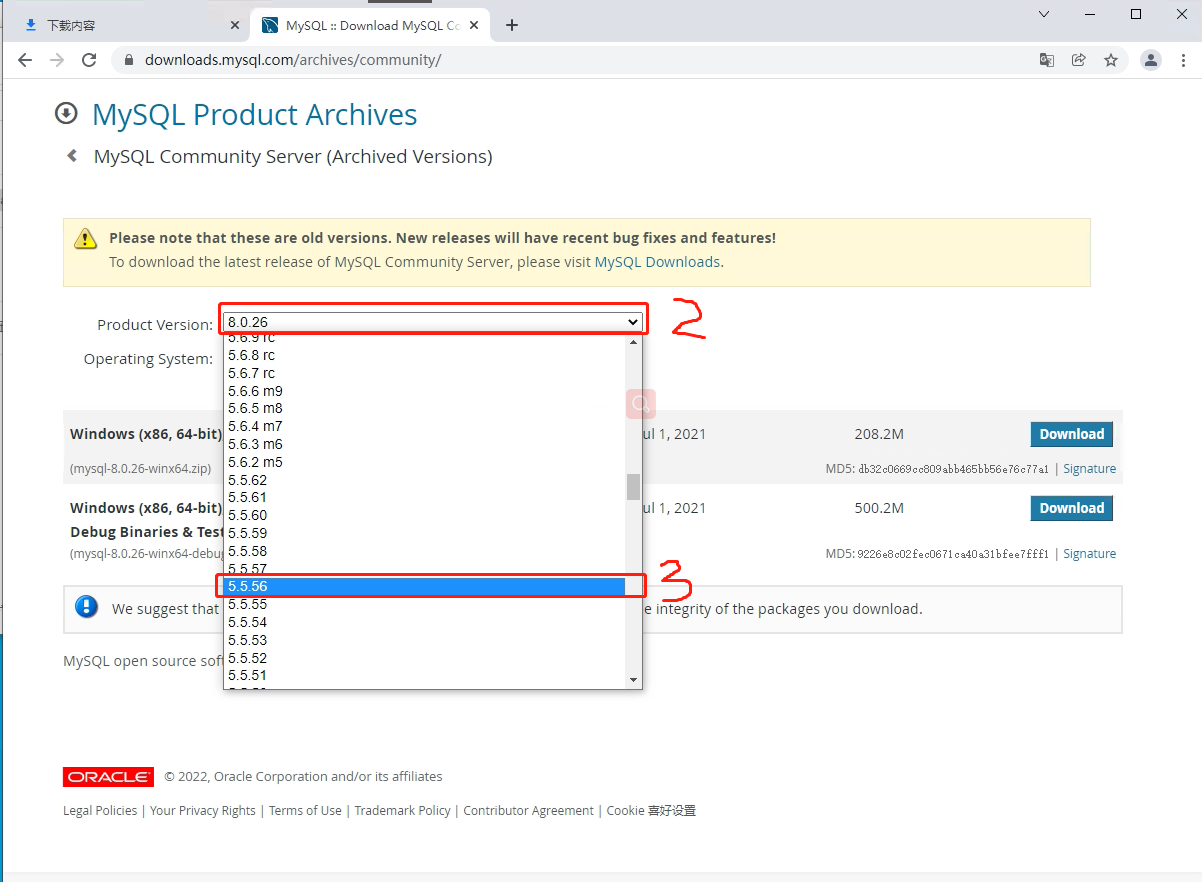Viewport: 1202px width, 882px height.
Task: Select version 5.5.55 in list
Action: 425,604
